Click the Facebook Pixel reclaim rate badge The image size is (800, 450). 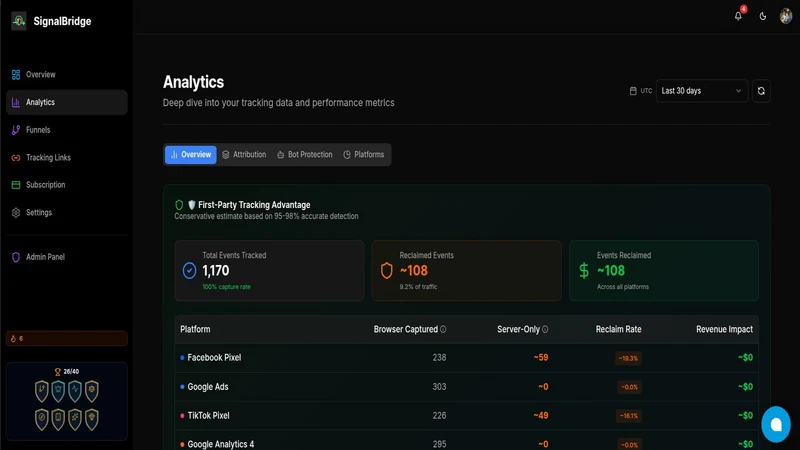point(628,358)
